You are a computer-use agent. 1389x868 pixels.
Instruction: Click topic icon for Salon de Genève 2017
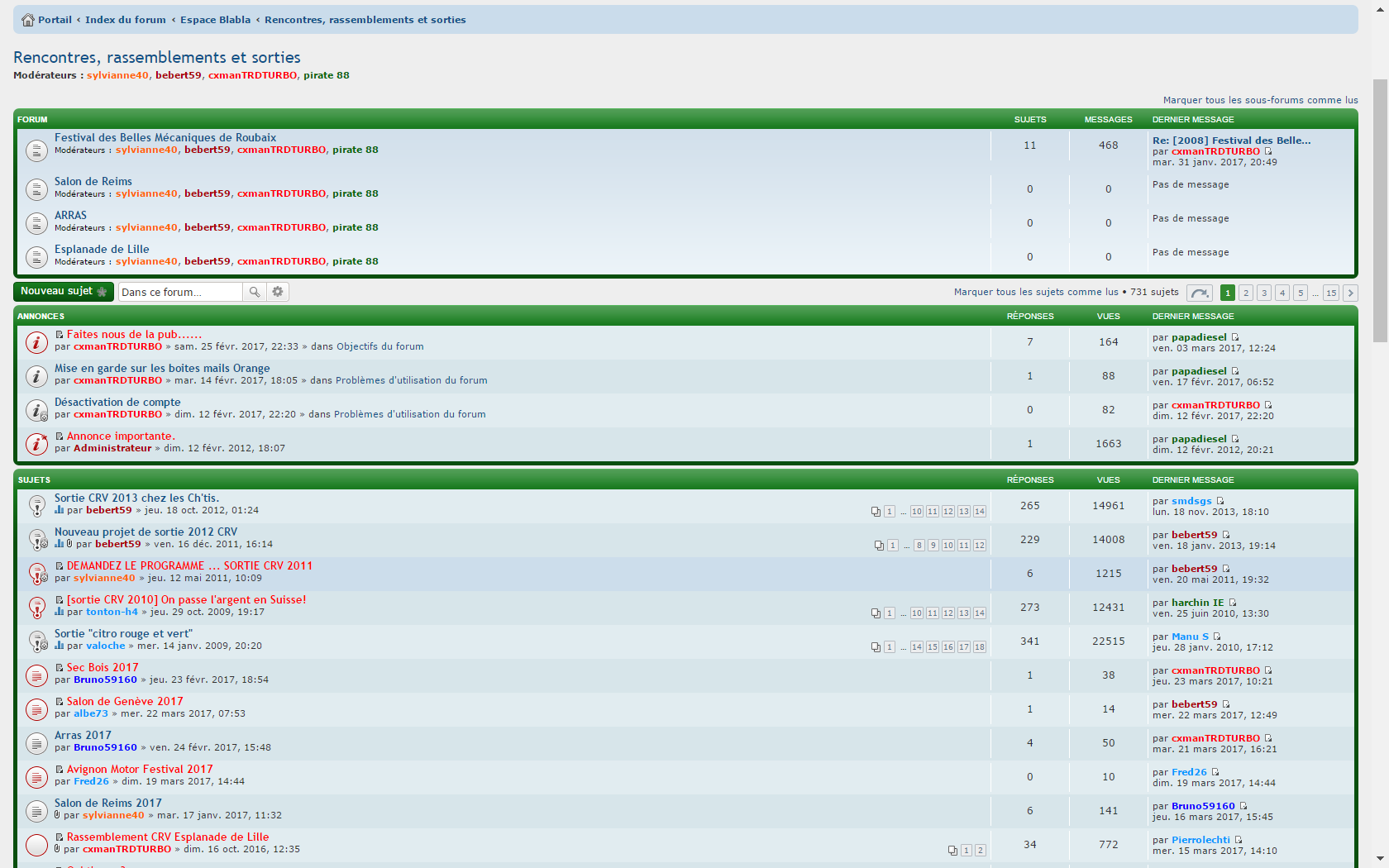pyautogui.click(x=36, y=709)
